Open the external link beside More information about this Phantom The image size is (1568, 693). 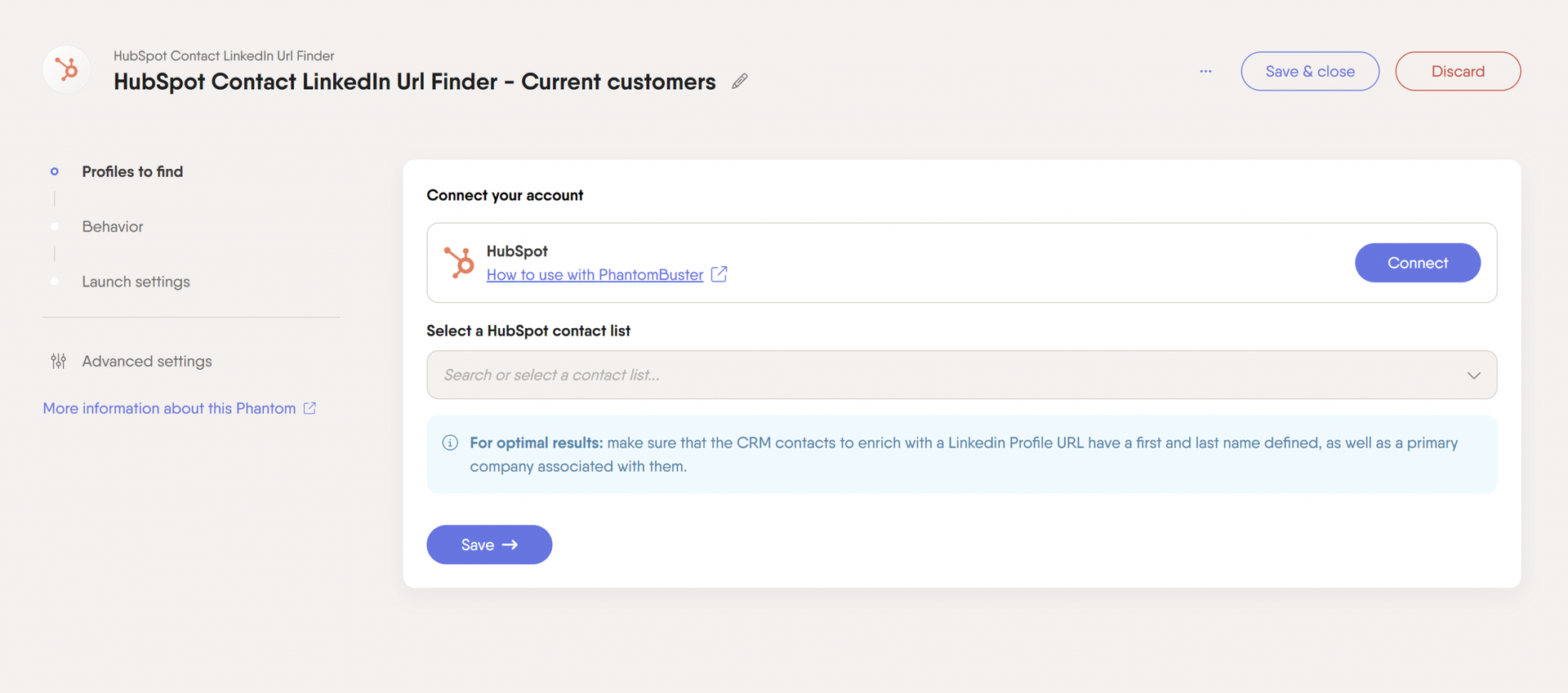pos(309,407)
